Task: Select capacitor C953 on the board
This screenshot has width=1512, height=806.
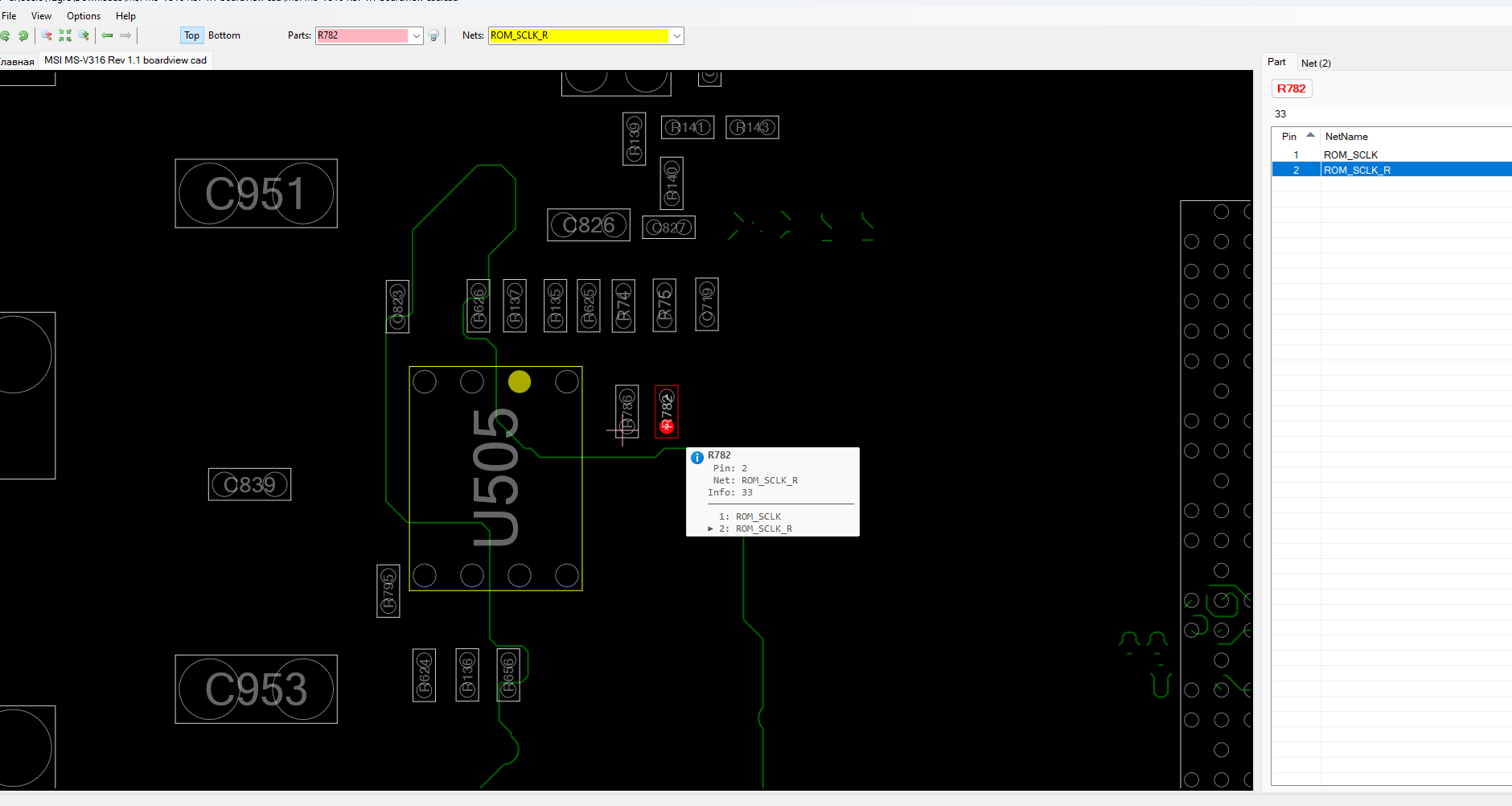Action: pyautogui.click(x=256, y=689)
